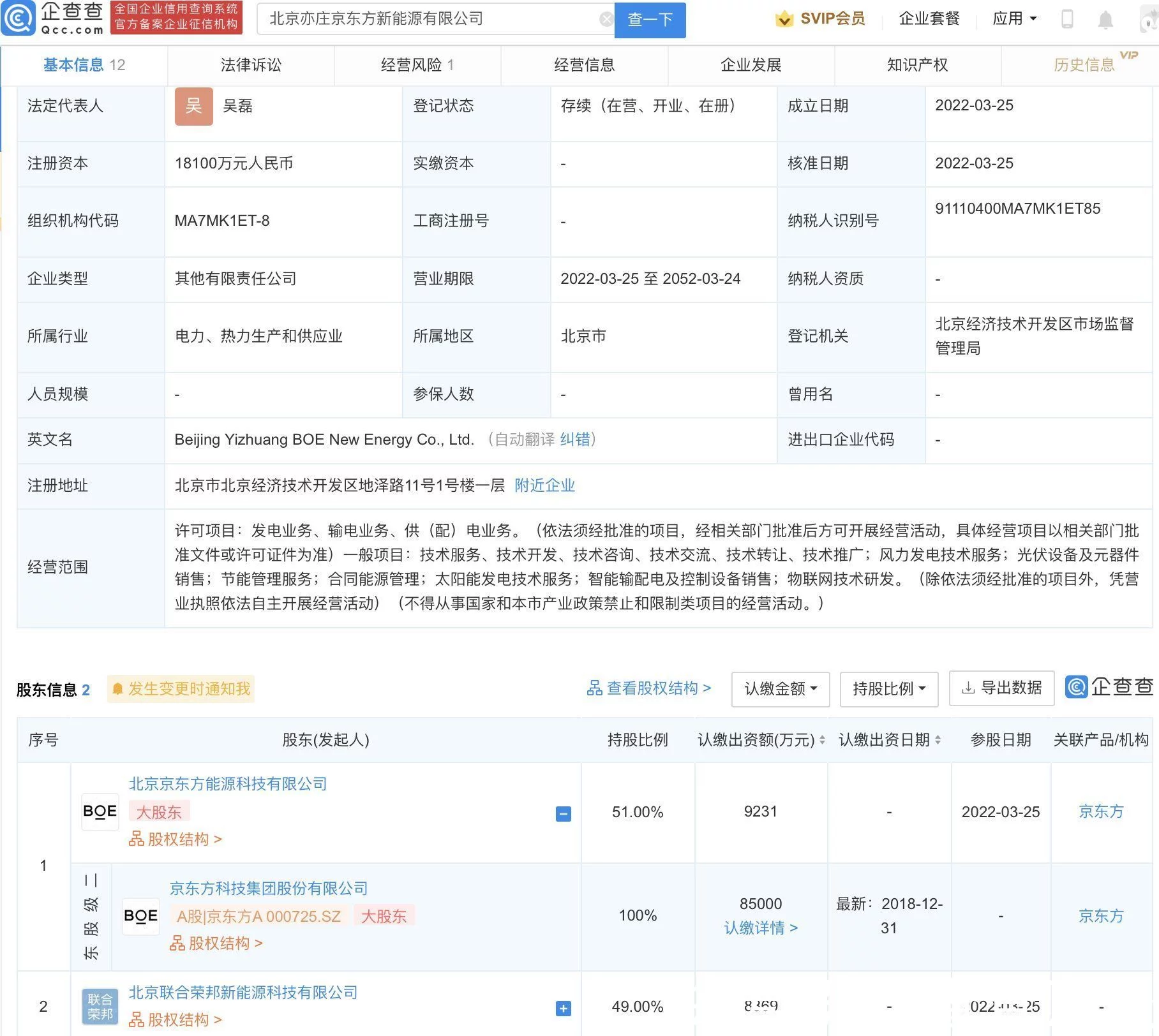Switch to the 企业发展 tab
The height and width of the screenshot is (1036, 1159).
[751, 65]
